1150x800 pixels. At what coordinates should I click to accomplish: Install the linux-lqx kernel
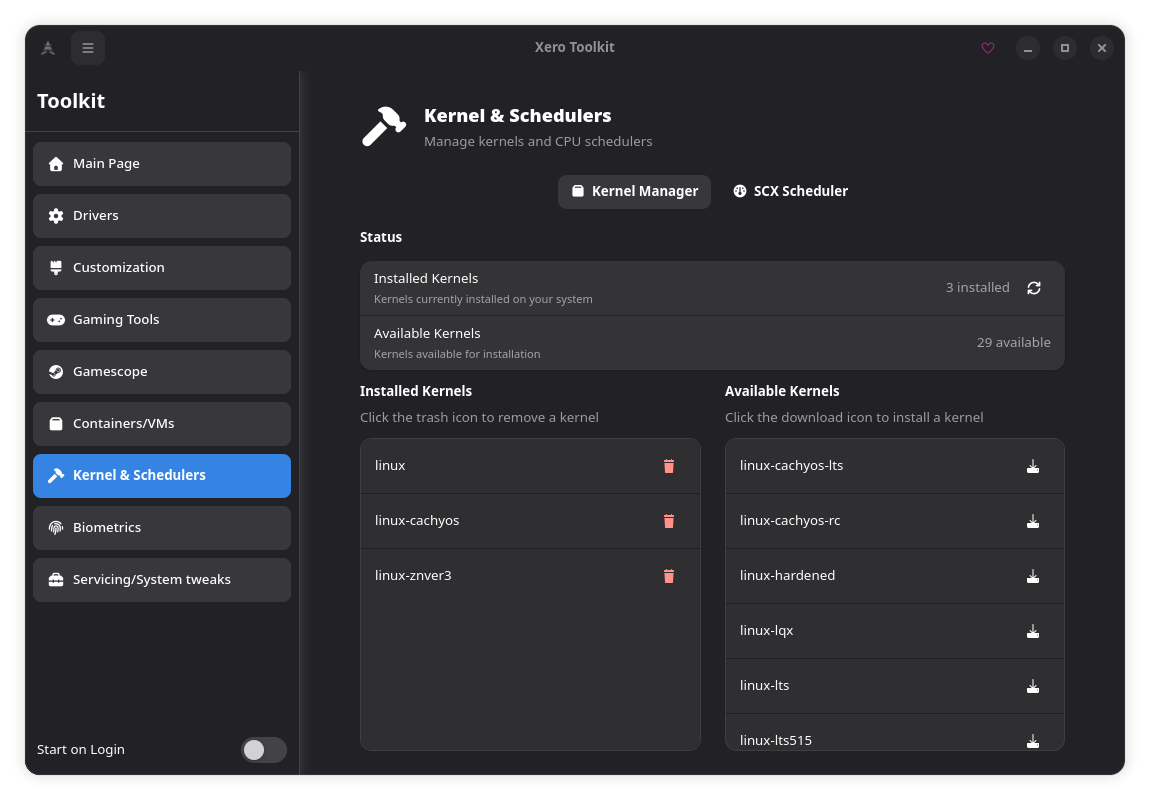pos(1033,631)
